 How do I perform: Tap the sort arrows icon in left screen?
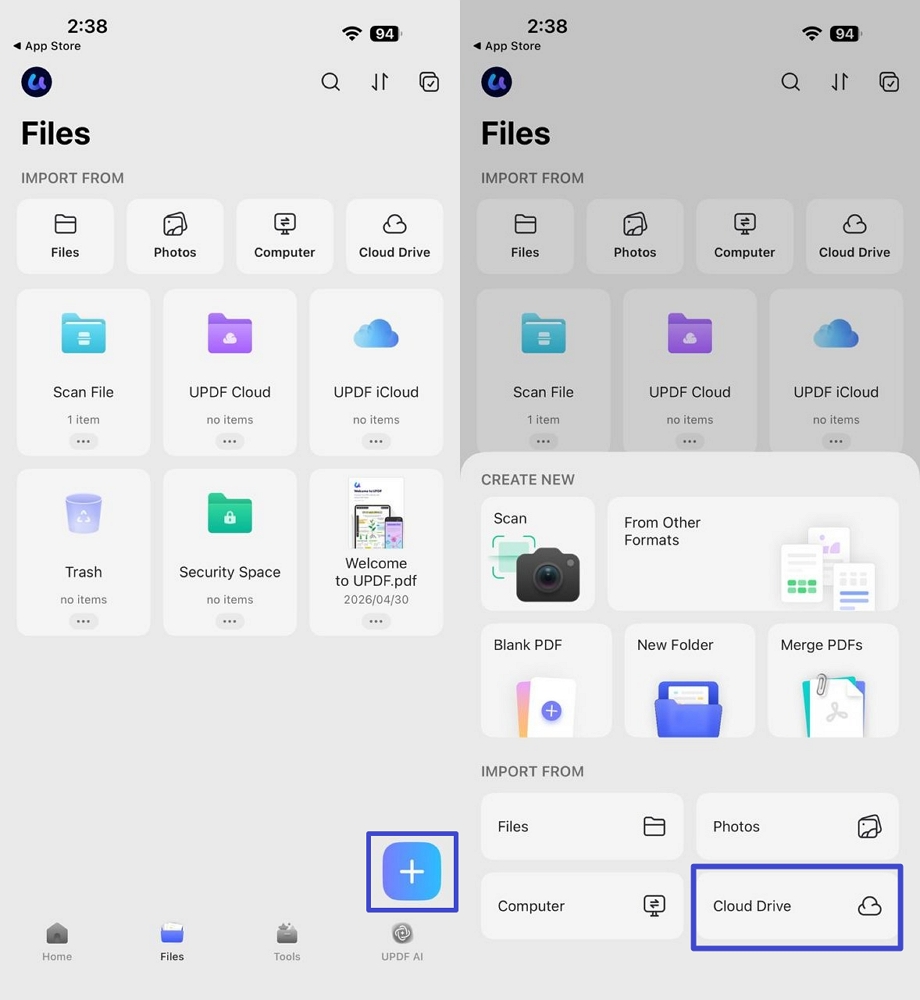tap(380, 82)
